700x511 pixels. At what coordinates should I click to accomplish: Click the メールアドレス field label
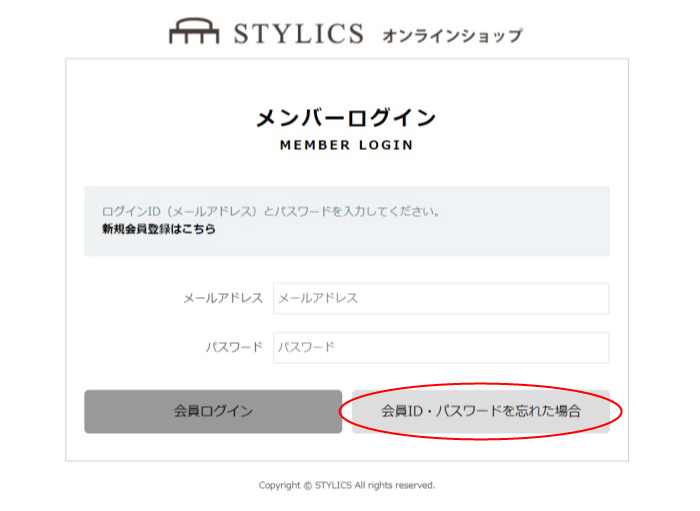point(223,298)
